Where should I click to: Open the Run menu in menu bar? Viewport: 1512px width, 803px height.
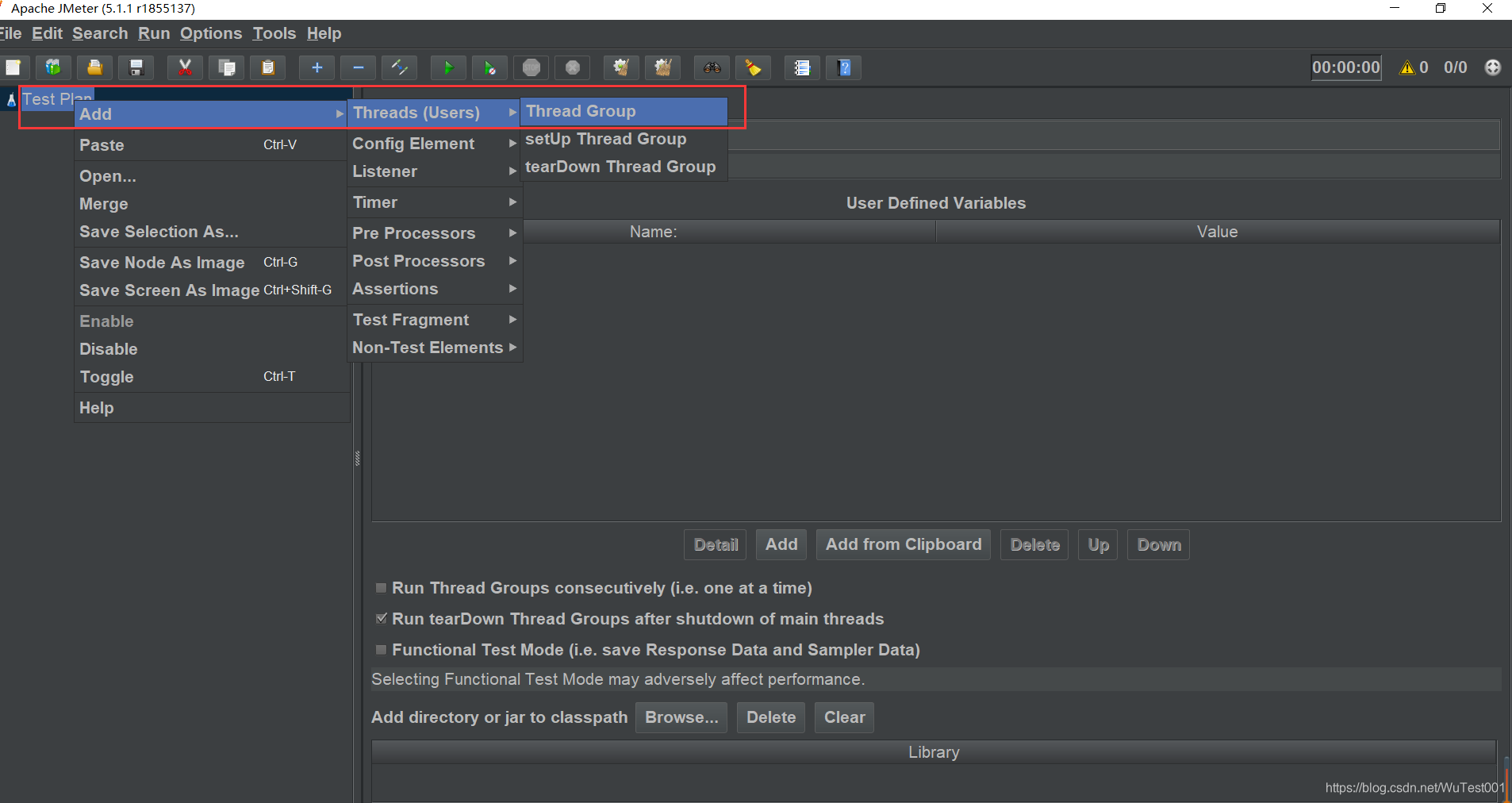click(x=154, y=33)
